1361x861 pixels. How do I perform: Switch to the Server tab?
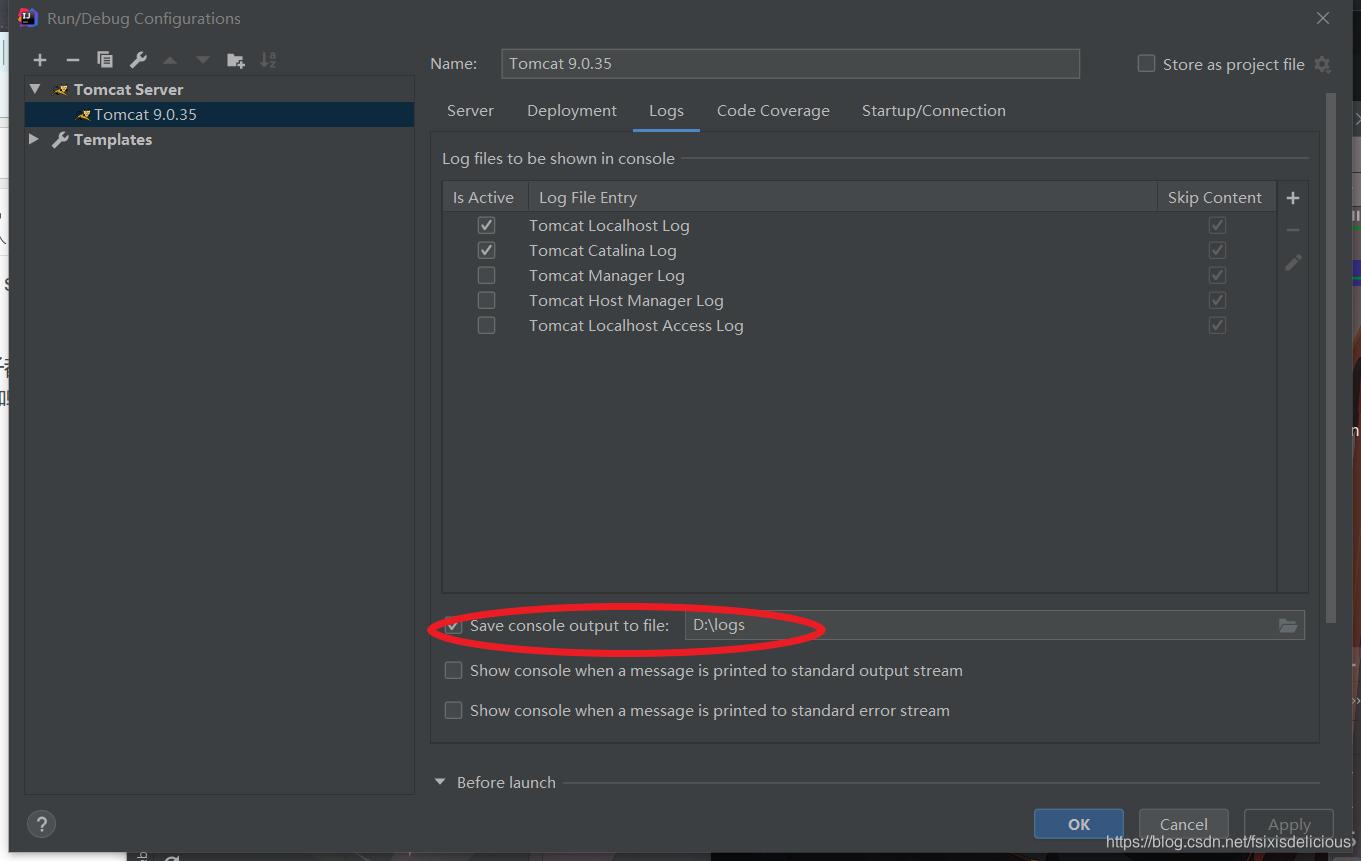click(x=470, y=111)
